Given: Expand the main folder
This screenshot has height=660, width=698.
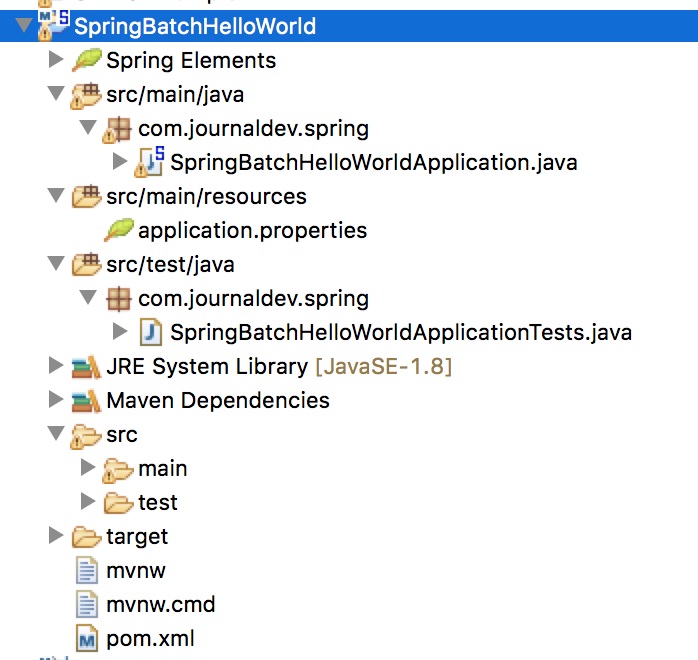Looking at the screenshot, I should 88,468.
